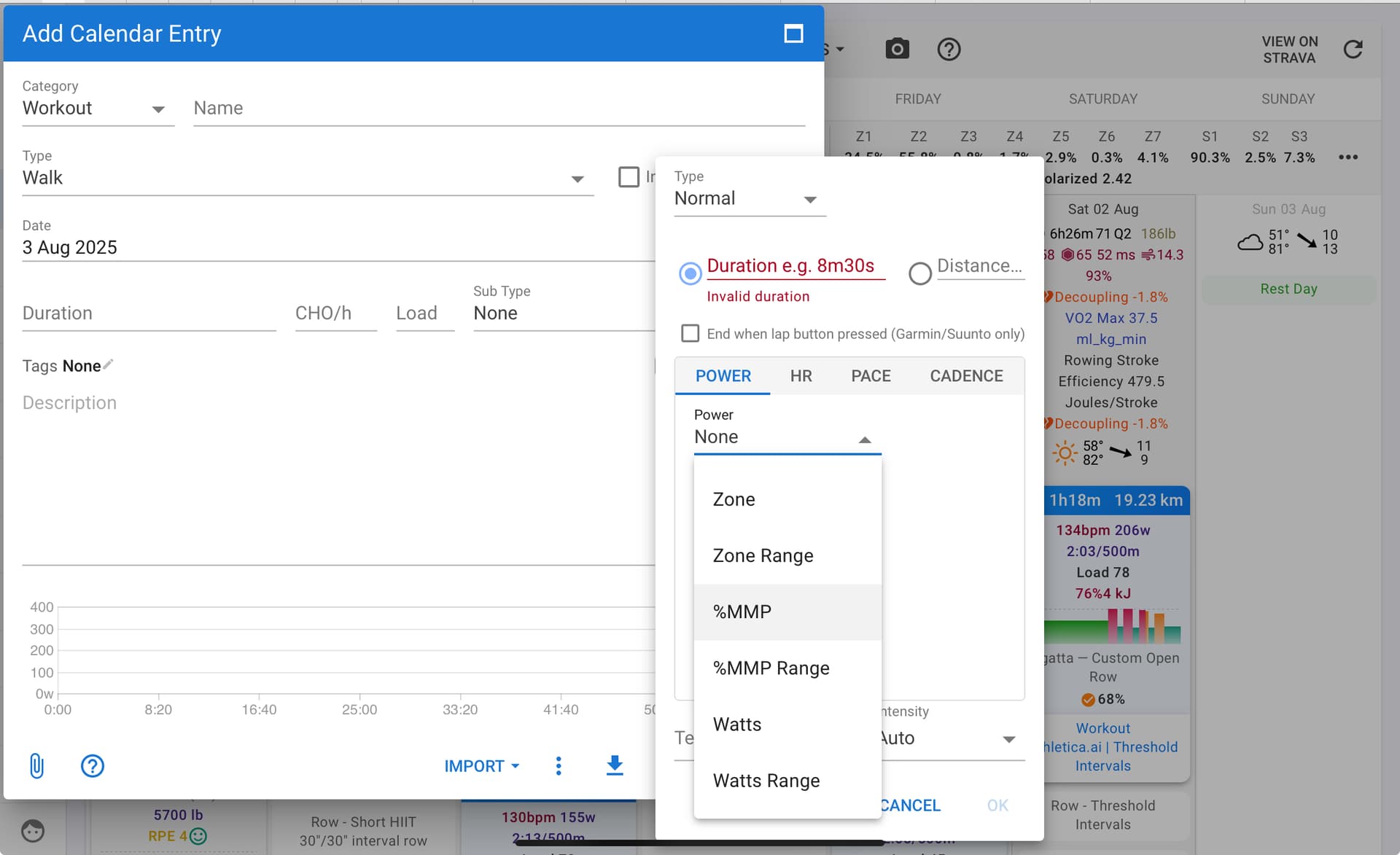Click the 130bpm 155w activity text

pos(548,817)
